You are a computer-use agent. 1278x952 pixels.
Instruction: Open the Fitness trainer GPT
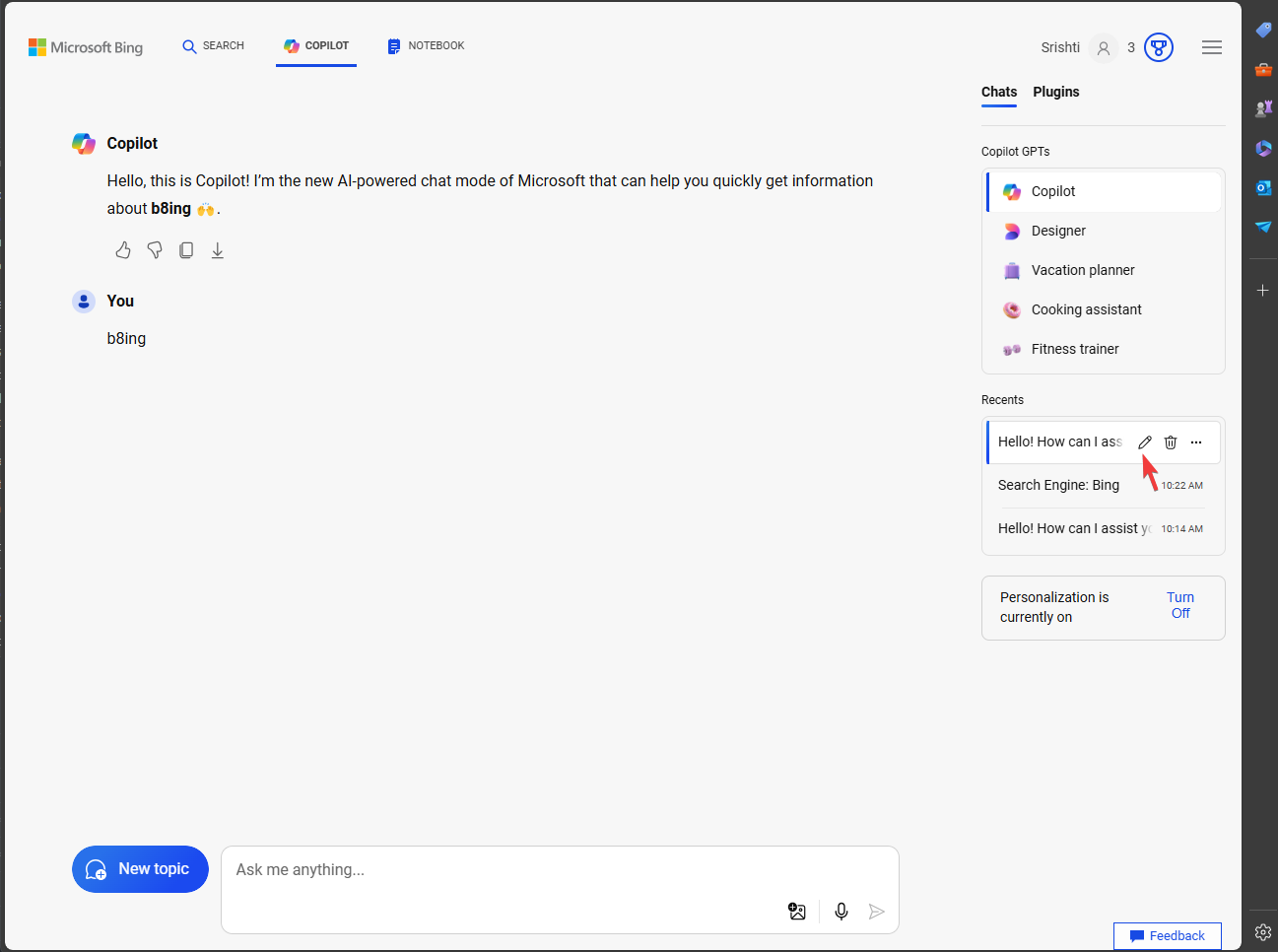tap(1104, 349)
